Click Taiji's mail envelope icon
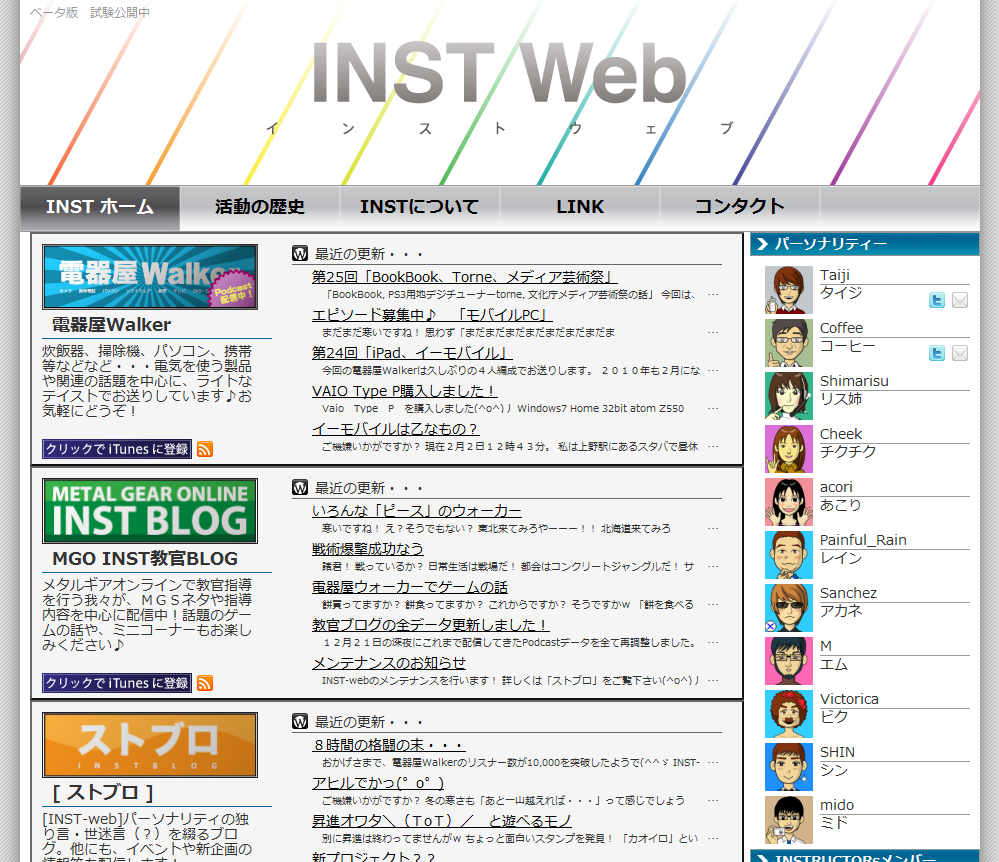999x862 pixels. point(960,300)
